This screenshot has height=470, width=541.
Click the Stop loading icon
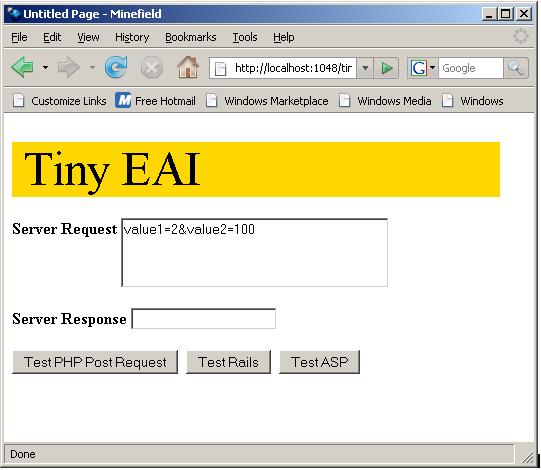coord(152,67)
